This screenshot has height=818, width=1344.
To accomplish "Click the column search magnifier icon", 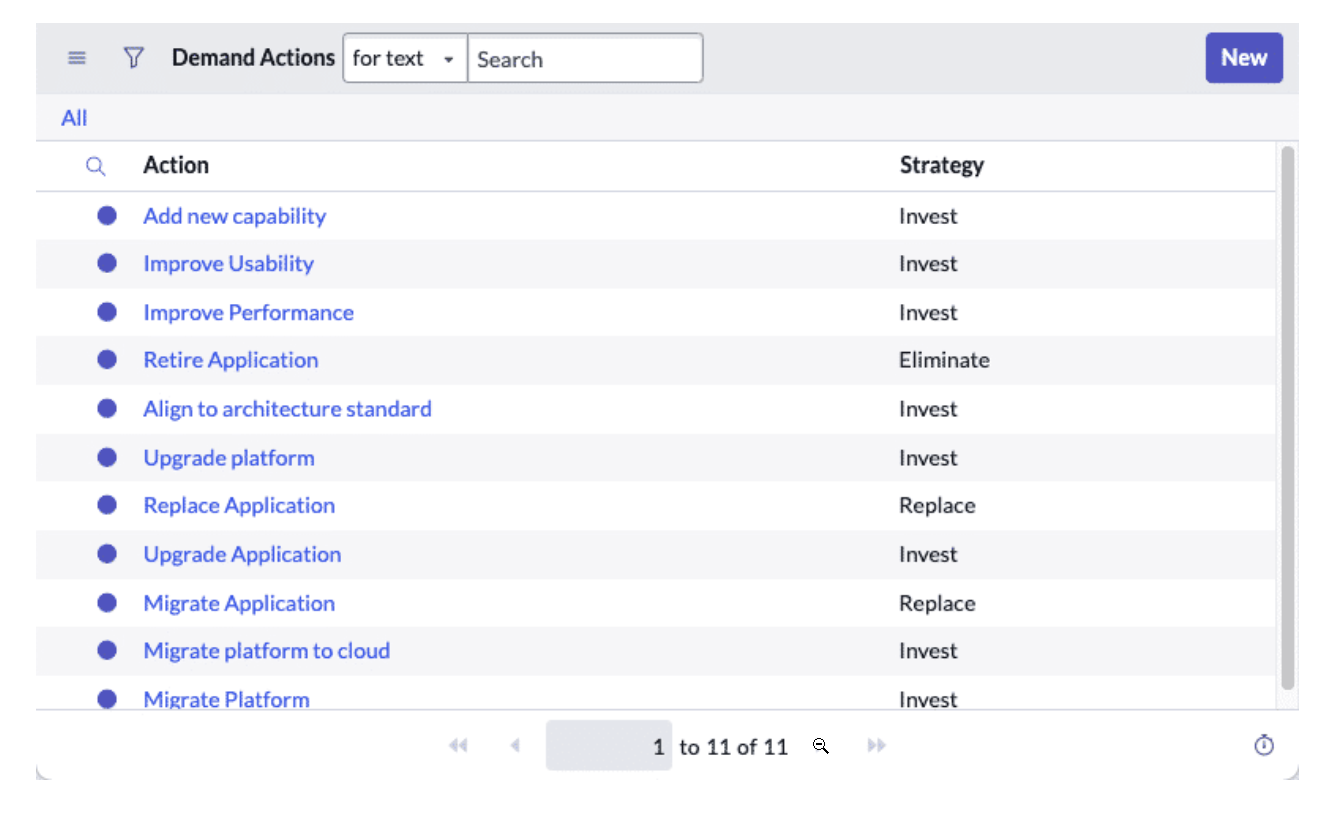I will pyautogui.click(x=96, y=165).
